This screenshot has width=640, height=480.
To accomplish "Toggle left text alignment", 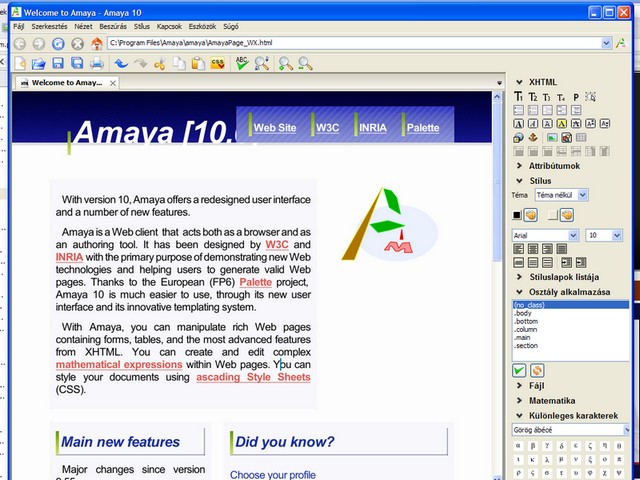I will click(x=518, y=249).
